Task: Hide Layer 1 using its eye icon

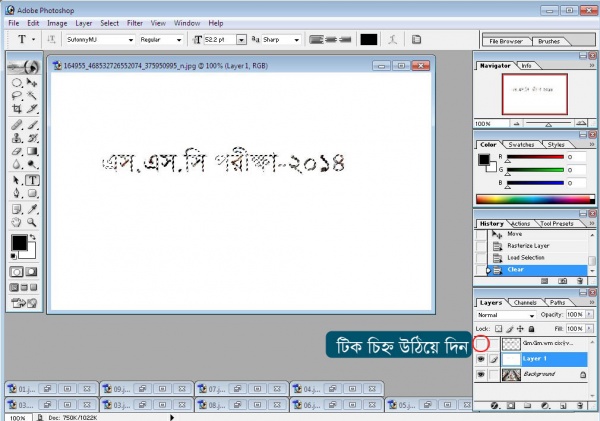Action: (481, 359)
